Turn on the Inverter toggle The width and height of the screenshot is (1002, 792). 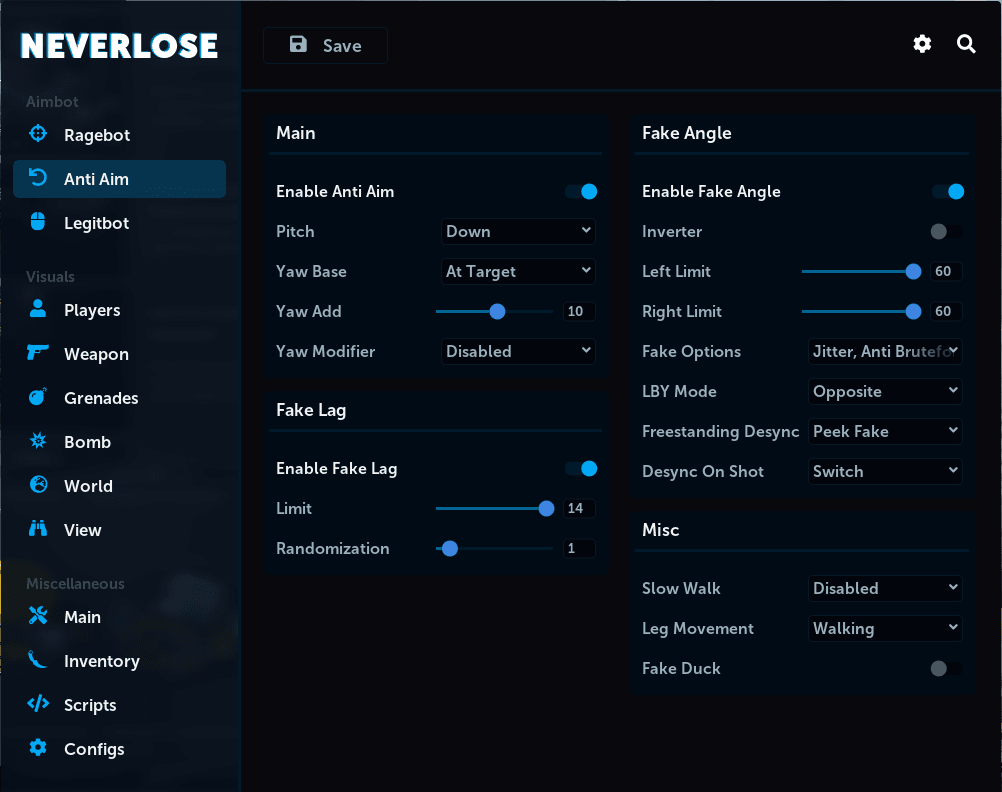[946, 231]
